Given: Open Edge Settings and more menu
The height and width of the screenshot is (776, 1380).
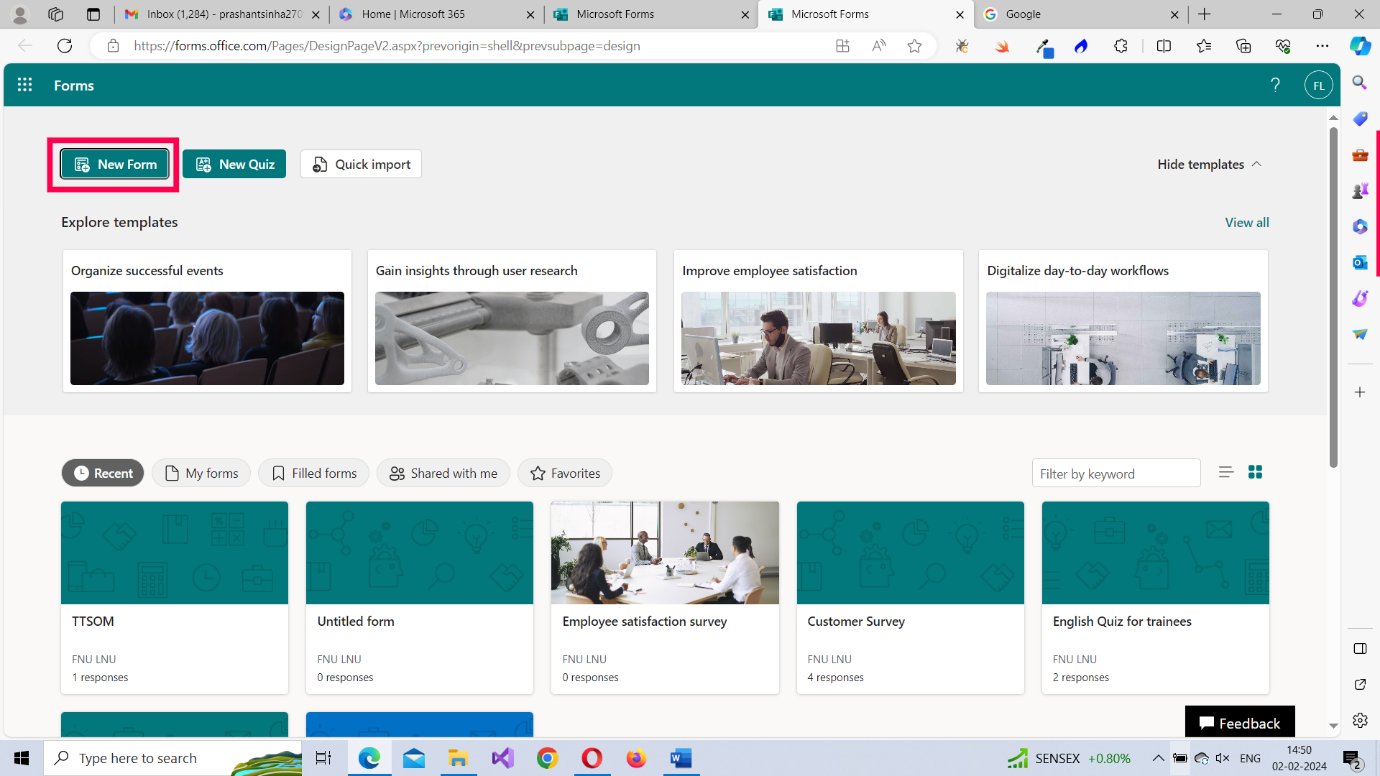Looking at the screenshot, I should 1323,45.
